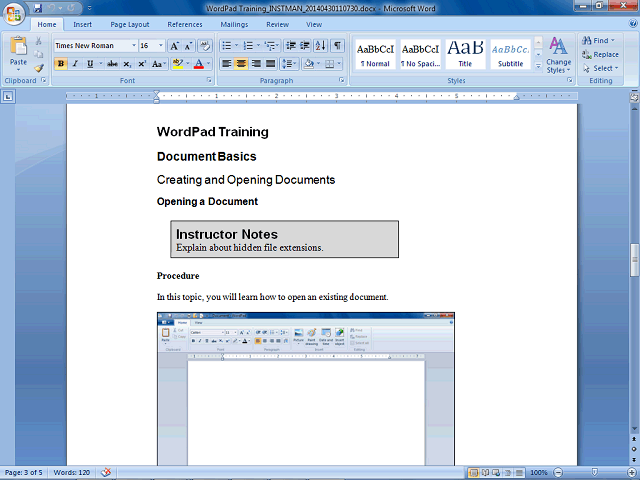This screenshot has width=640, height=480.
Task: Open the Borders dropdown arrow
Action: [x=339, y=64]
